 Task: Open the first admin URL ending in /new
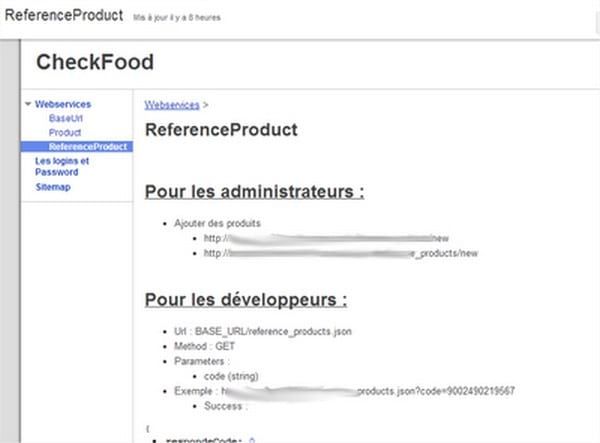click(329, 239)
